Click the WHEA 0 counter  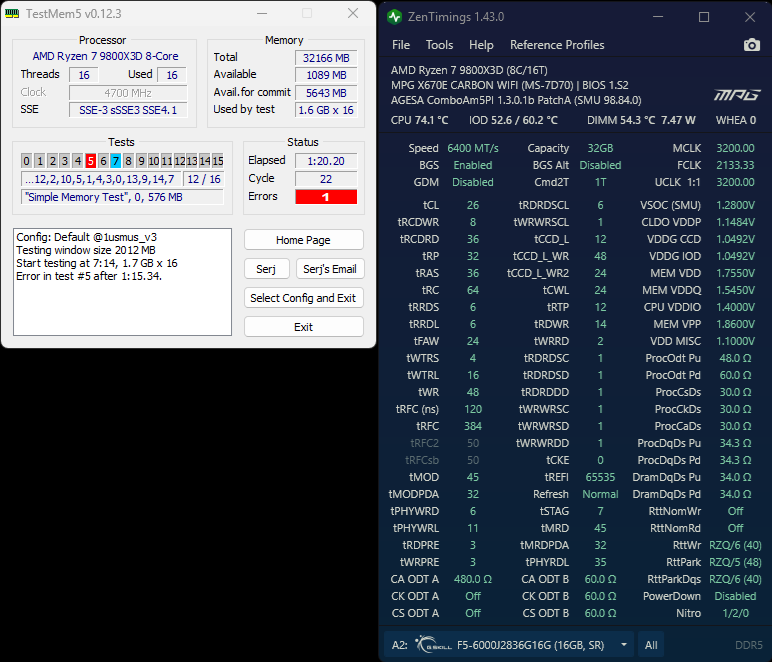pyautogui.click(x=736, y=120)
